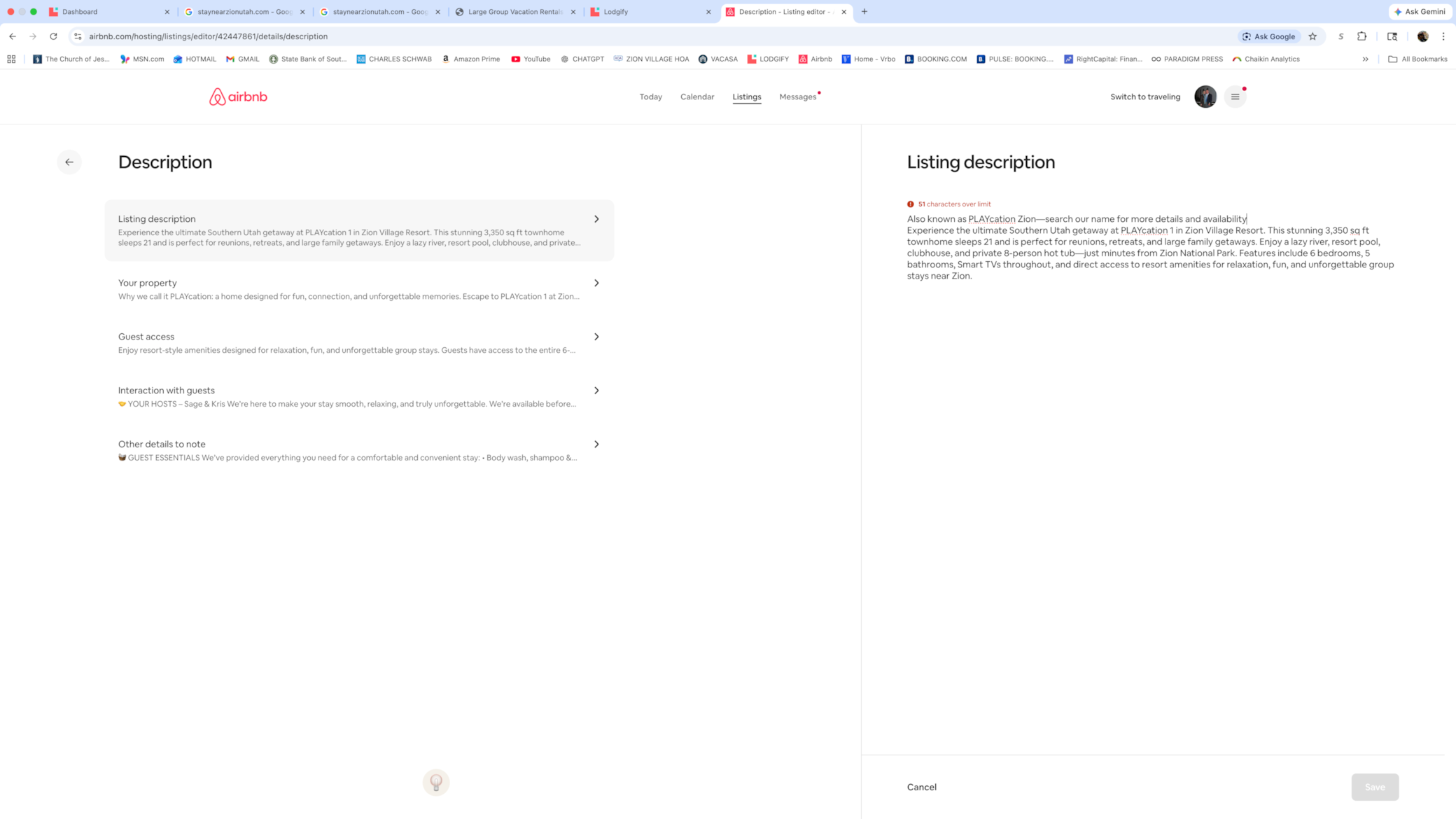Screen dimensions: 1456x819
Task: Open the PULSE: BOOKING bookmark
Action: click(x=1015, y=59)
